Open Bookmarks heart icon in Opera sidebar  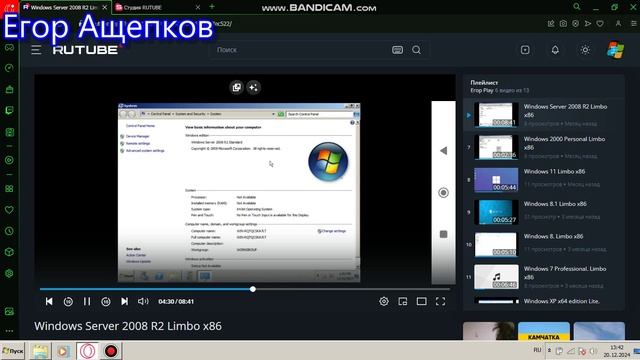tap(9, 210)
